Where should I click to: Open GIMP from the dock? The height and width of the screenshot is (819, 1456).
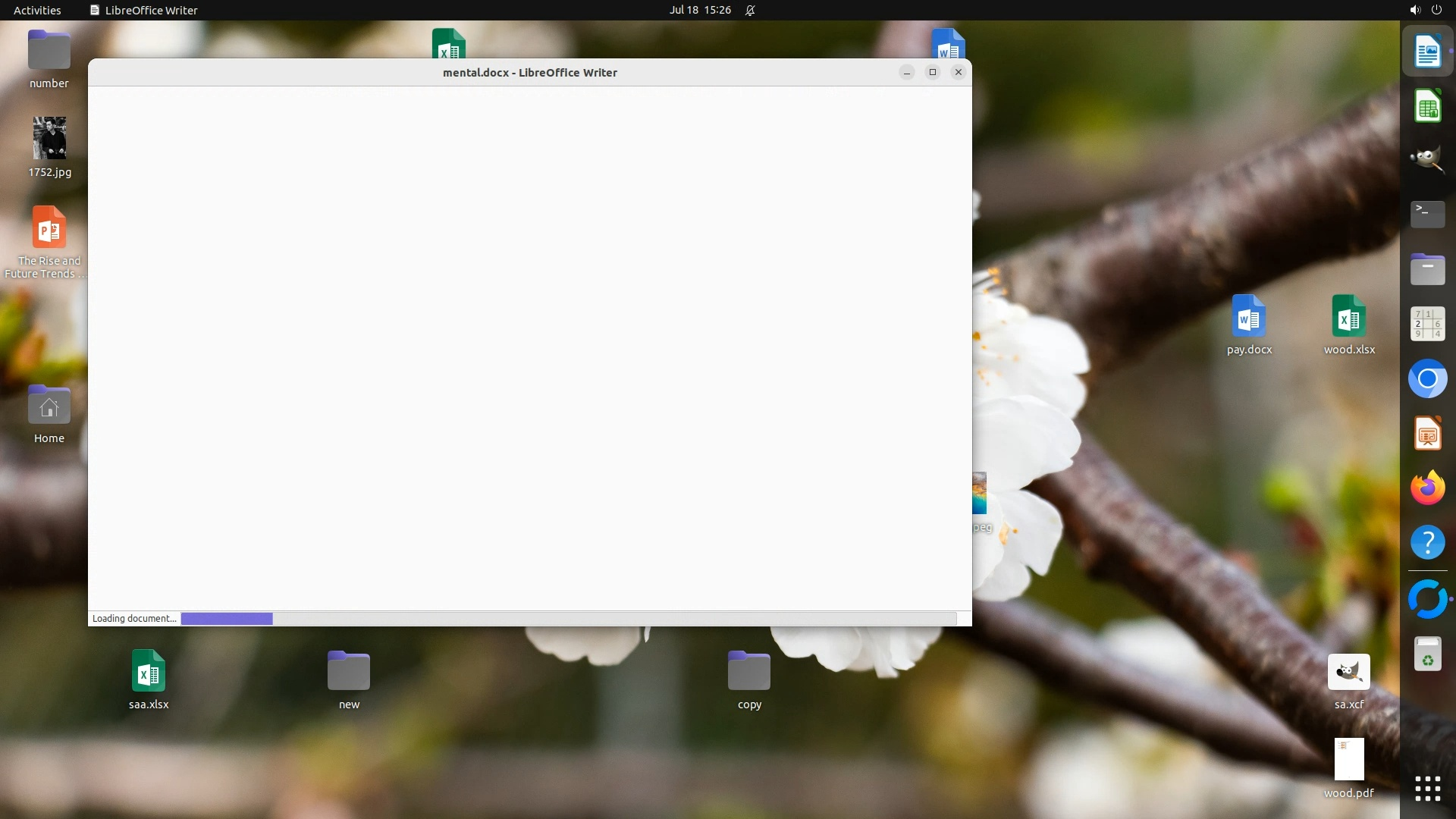pos(1427,160)
